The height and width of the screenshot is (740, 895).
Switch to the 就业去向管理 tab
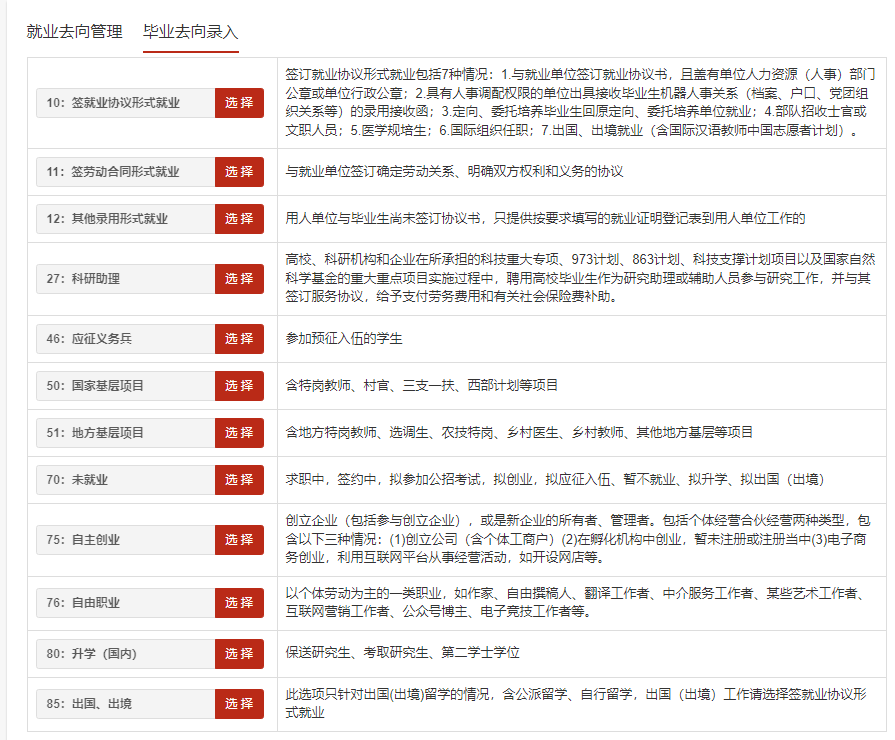tap(74, 31)
